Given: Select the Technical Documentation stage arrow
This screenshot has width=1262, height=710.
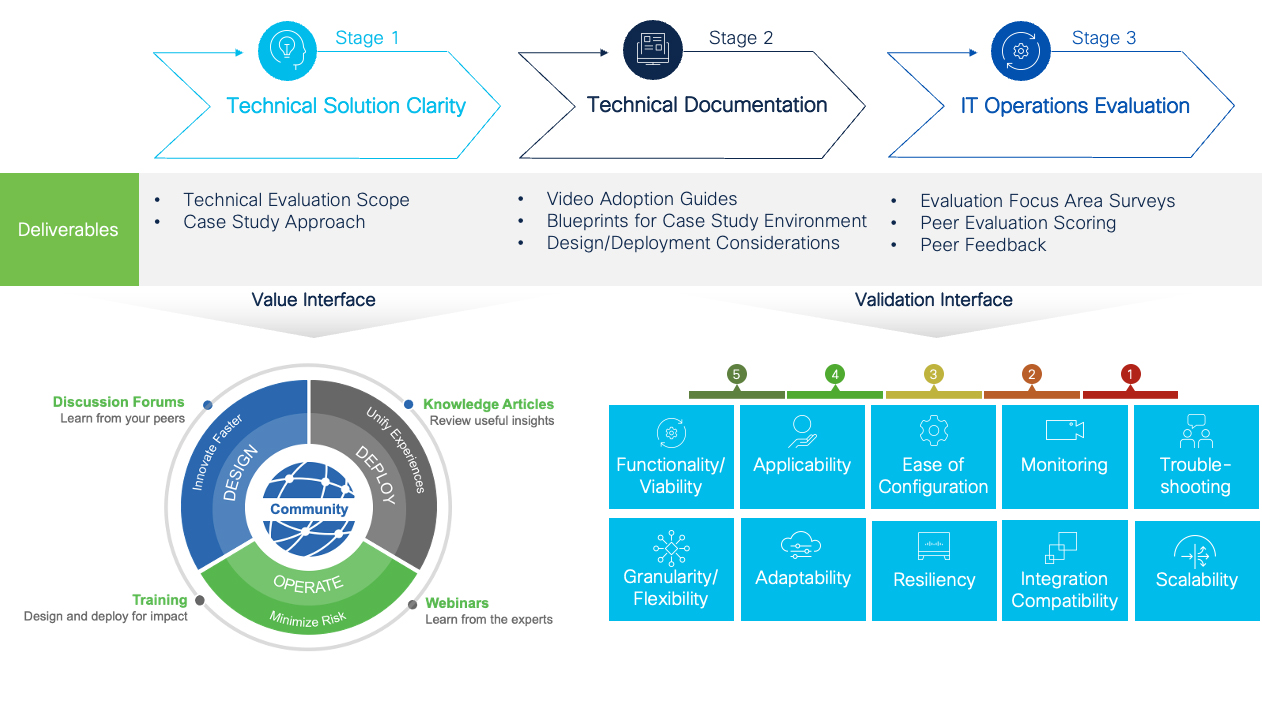Looking at the screenshot, I should point(706,105).
